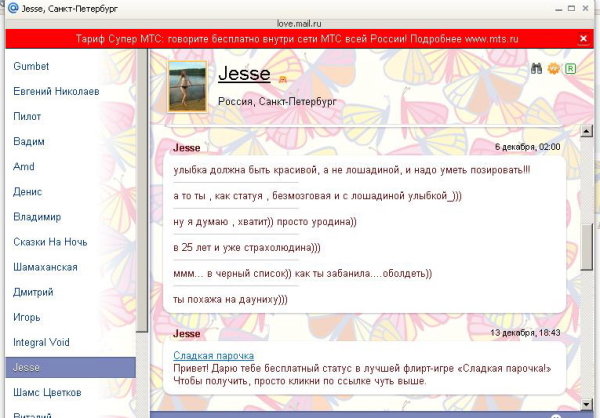Close the red MTS advertisement banner
This screenshot has width=600, height=418.
click(583, 38)
